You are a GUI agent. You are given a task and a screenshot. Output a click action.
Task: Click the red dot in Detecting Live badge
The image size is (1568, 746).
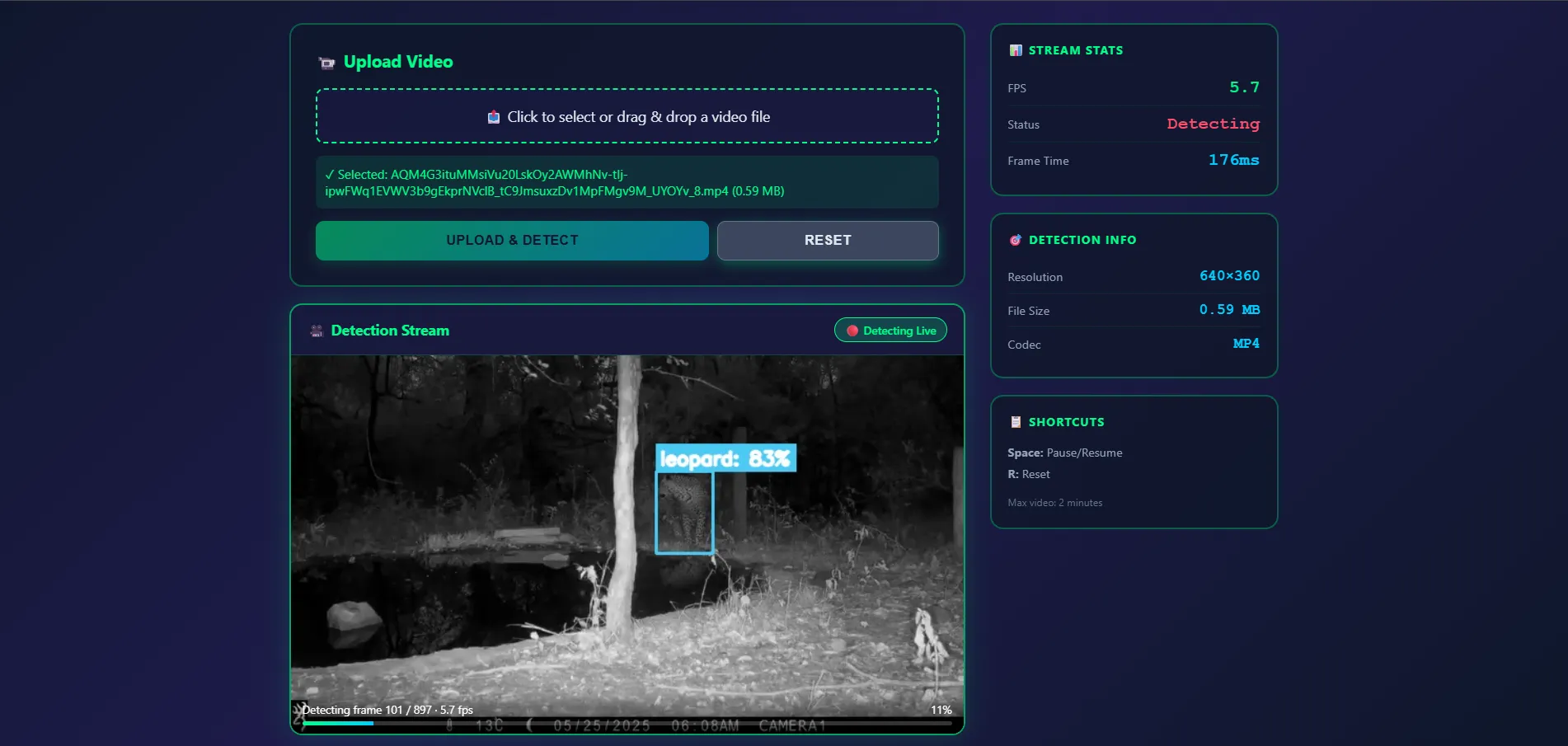tap(852, 331)
